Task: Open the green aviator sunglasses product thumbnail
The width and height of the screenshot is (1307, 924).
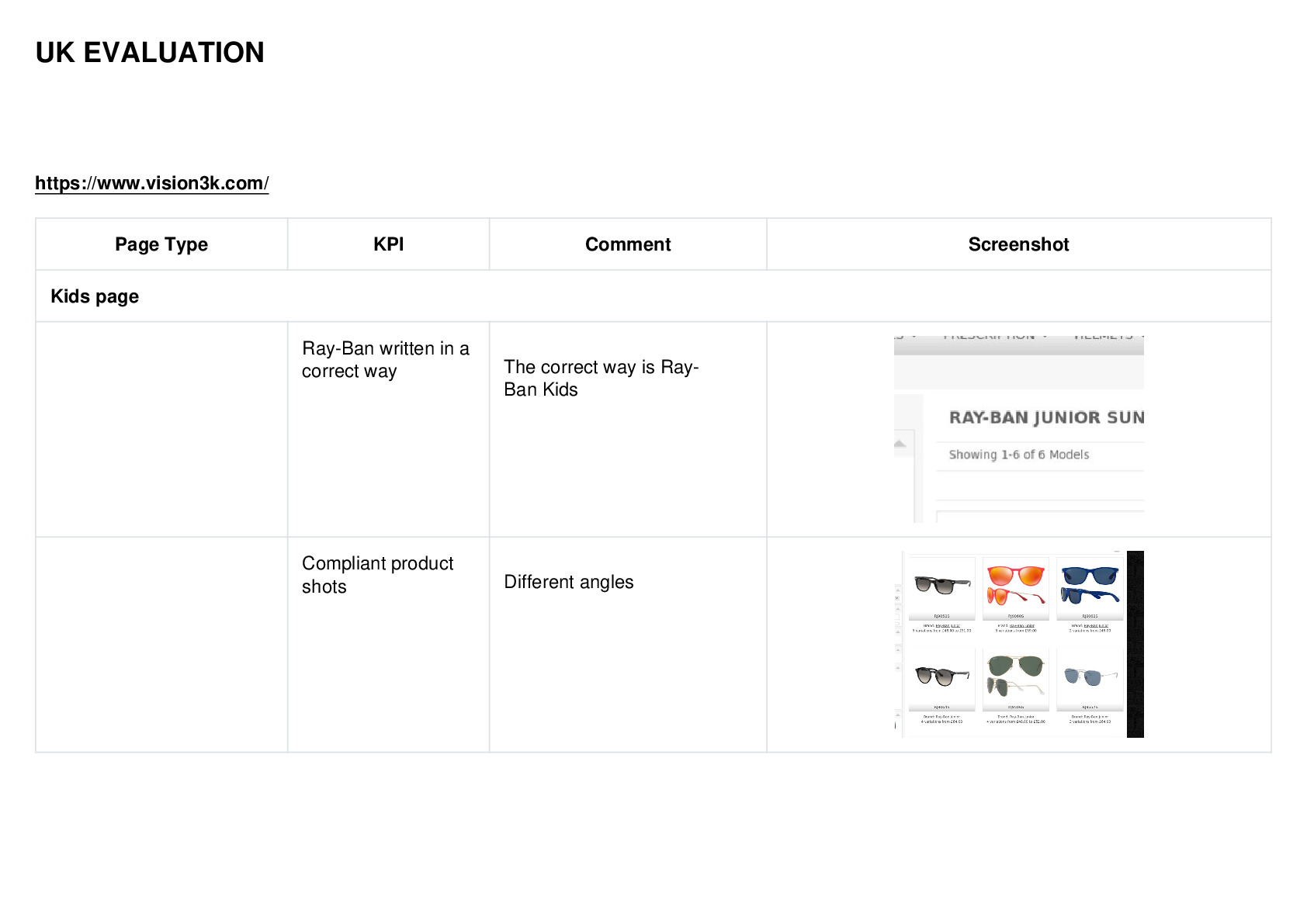Action: (x=1015, y=678)
